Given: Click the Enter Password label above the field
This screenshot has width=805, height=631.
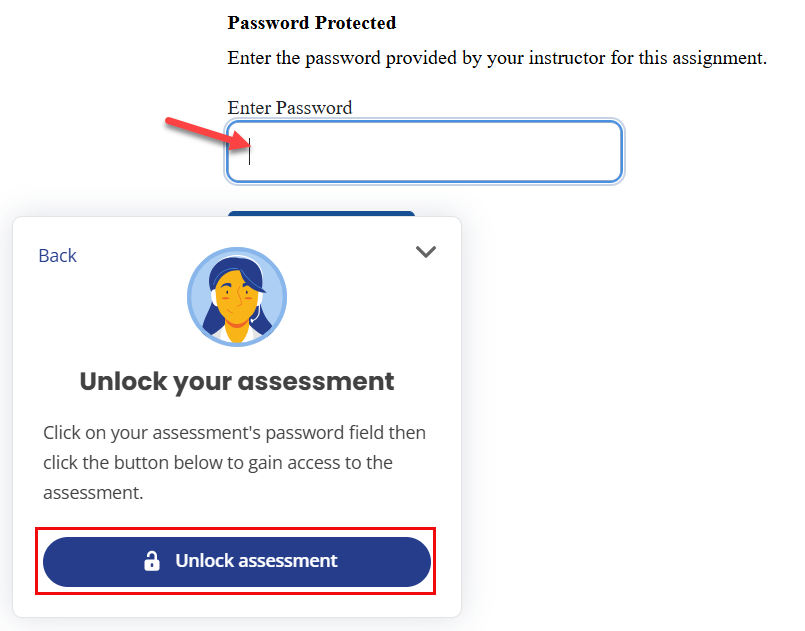Looking at the screenshot, I should click(x=289, y=107).
